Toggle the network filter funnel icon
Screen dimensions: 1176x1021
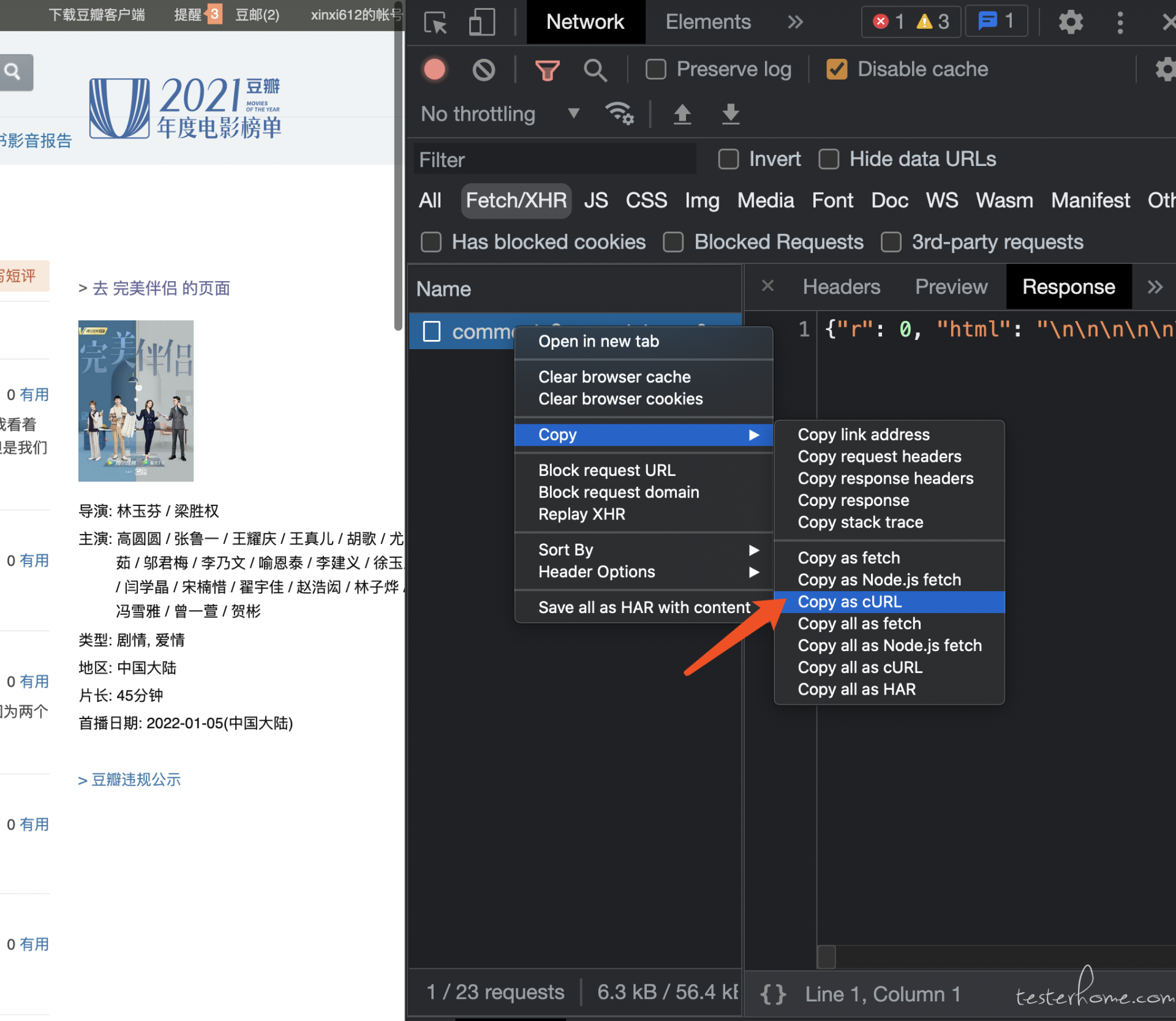[547, 70]
